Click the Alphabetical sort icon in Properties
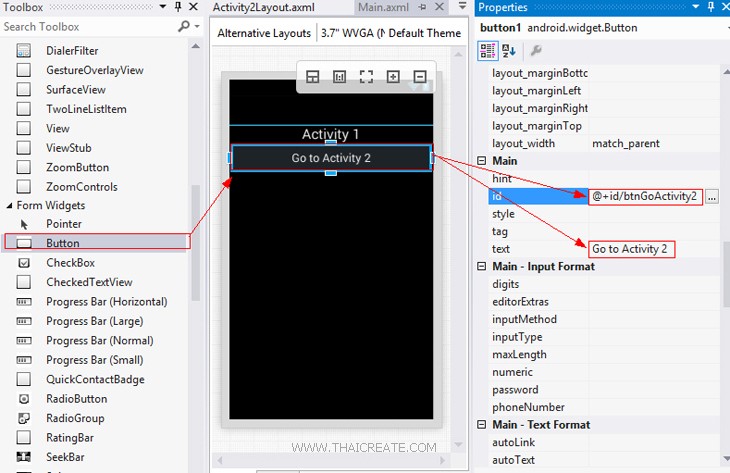This screenshot has width=730, height=473. tap(508, 51)
